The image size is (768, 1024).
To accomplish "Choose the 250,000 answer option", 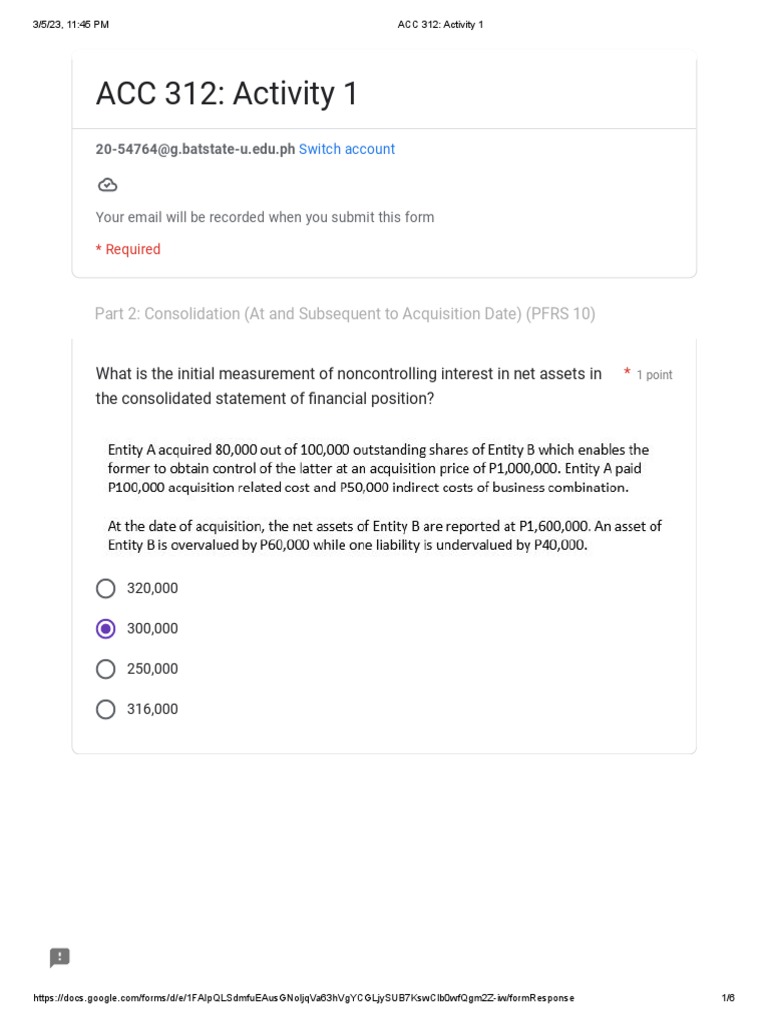I will click(x=106, y=669).
